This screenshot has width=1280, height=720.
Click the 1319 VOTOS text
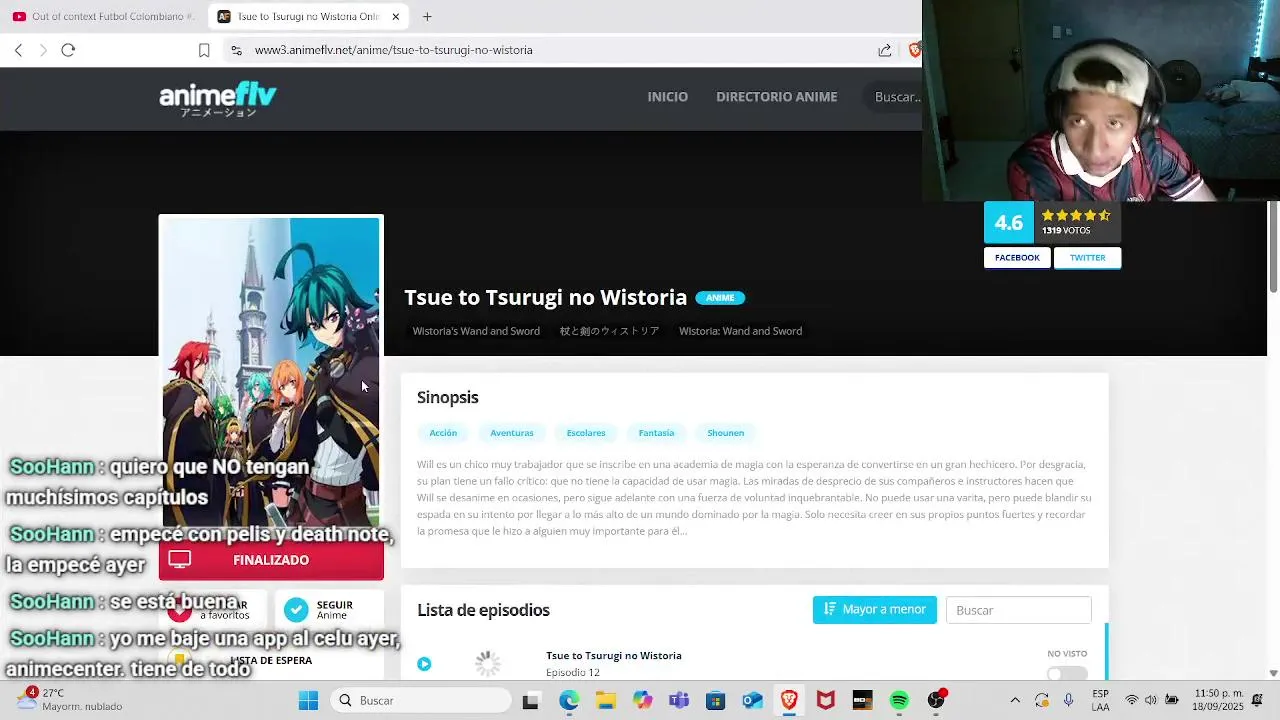click(x=1066, y=231)
